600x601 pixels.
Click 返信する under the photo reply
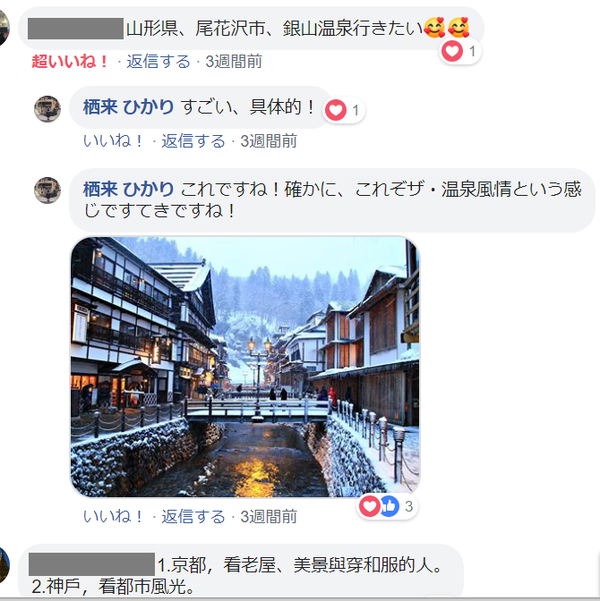pyautogui.click(x=193, y=516)
